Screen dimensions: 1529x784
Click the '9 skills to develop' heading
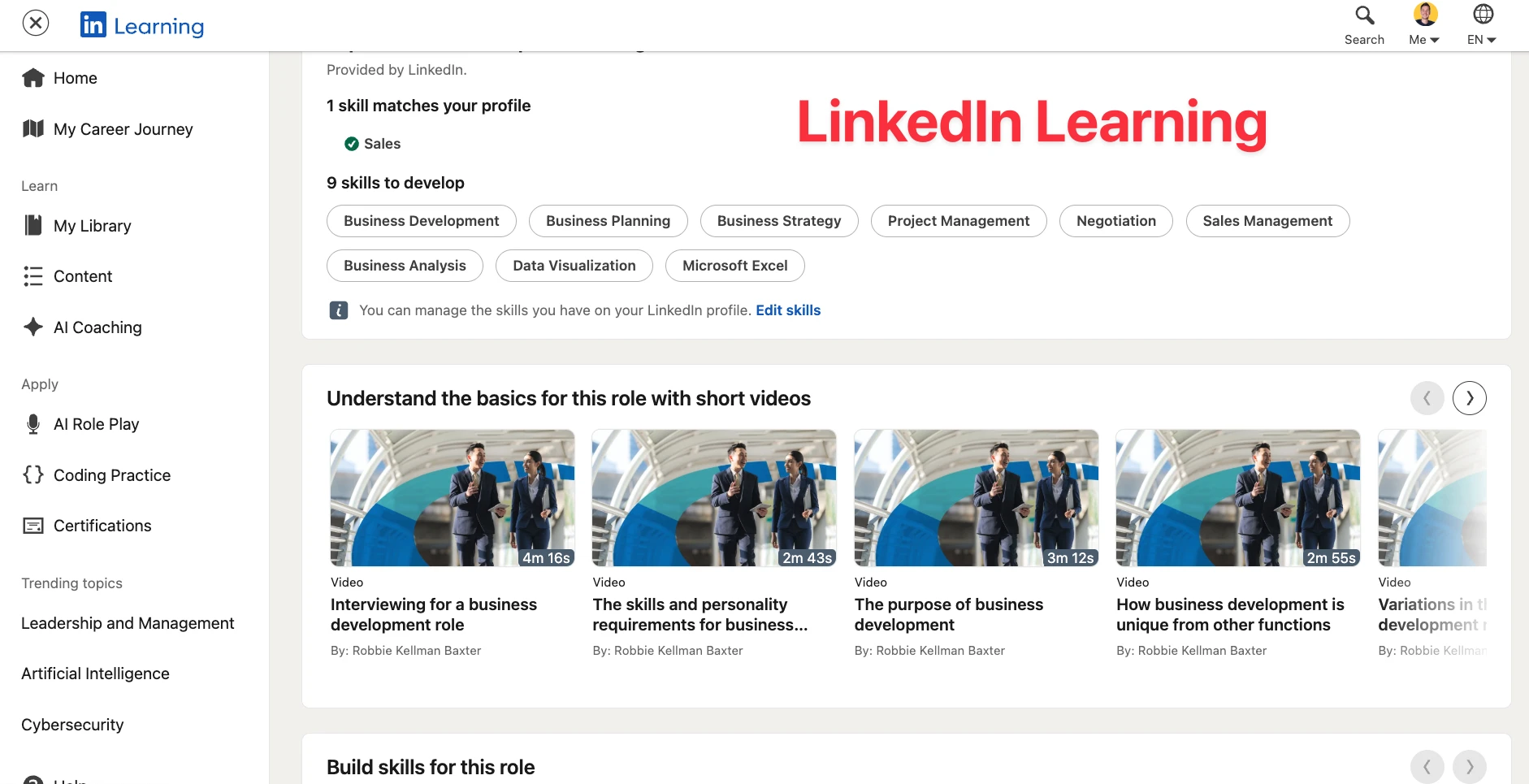(x=396, y=183)
